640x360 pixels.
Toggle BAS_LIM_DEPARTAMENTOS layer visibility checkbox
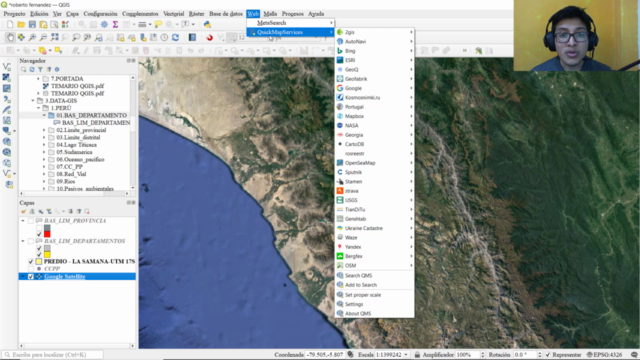pos(31,241)
